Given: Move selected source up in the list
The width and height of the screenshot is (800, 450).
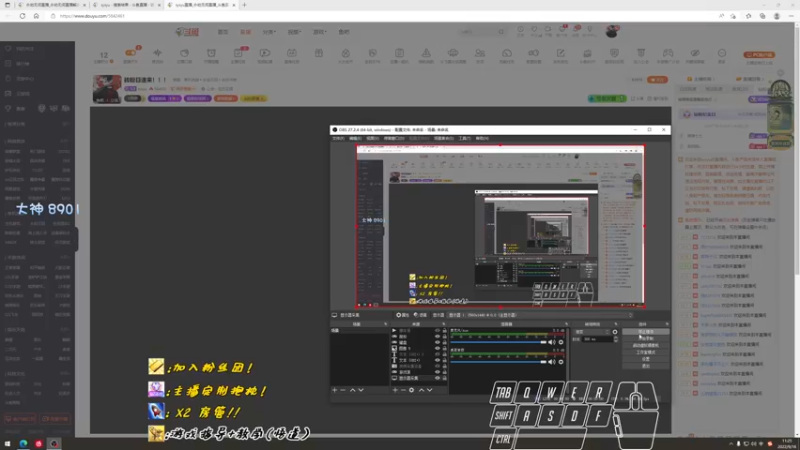Looking at the screenshot, I should coord(421,390).
